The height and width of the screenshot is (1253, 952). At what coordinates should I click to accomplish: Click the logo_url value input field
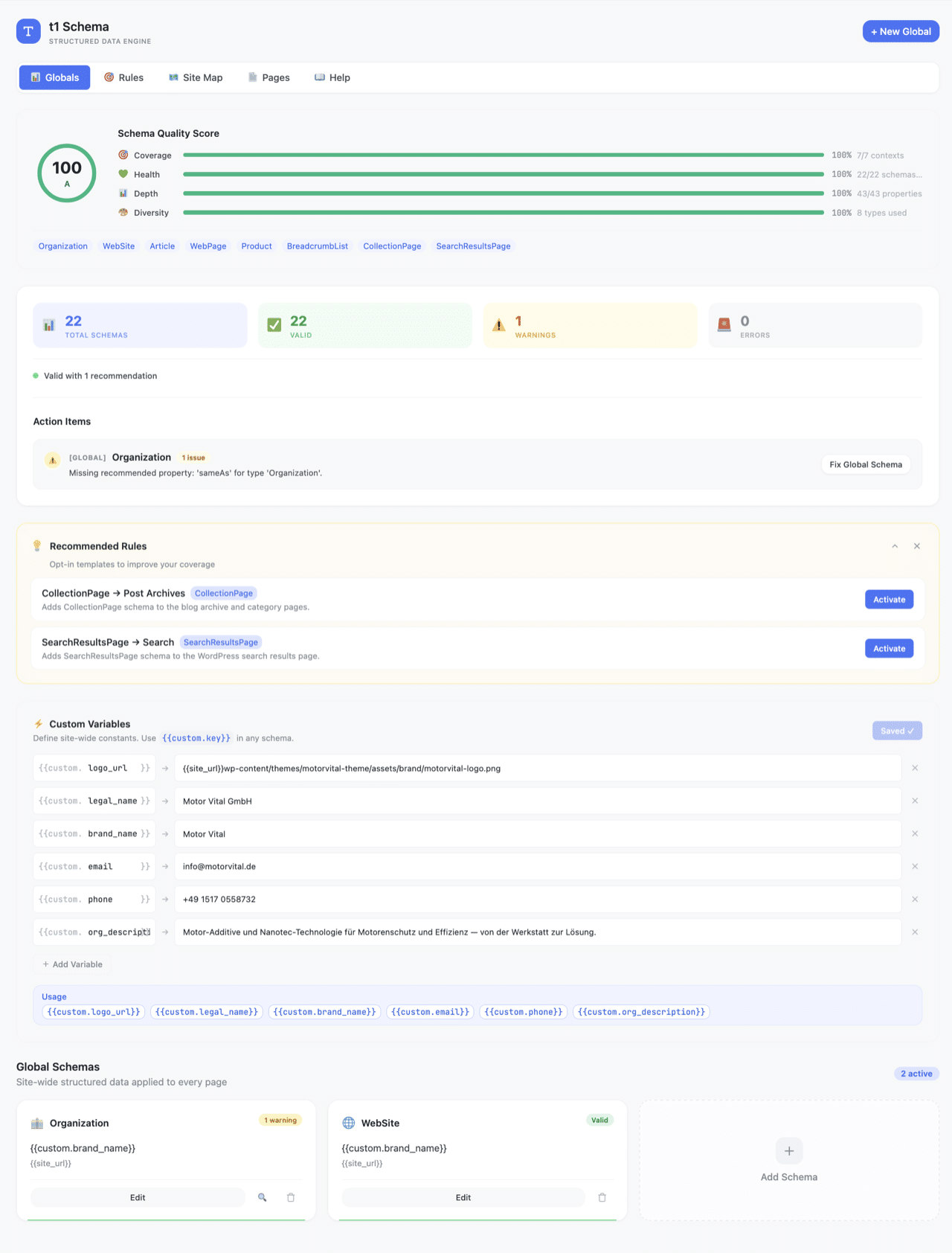tap(538, 768)
